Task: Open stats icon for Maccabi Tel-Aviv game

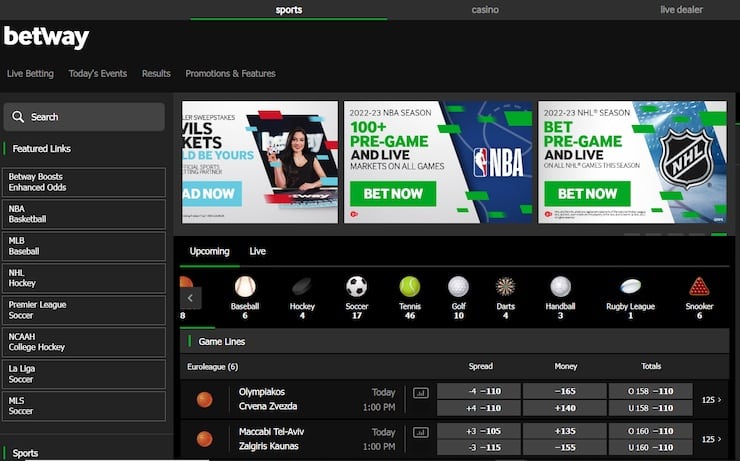Action: tap(420, 432)
